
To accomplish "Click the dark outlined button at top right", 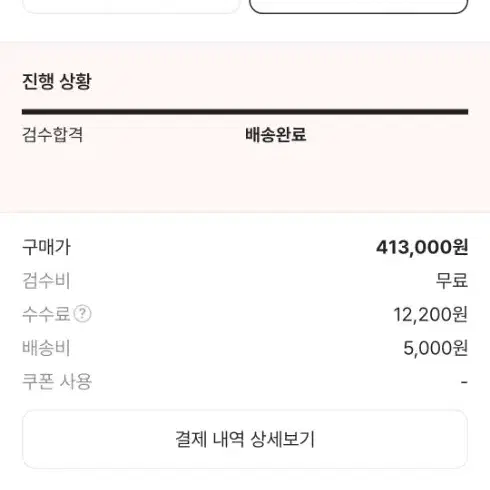I will [359, 6].
